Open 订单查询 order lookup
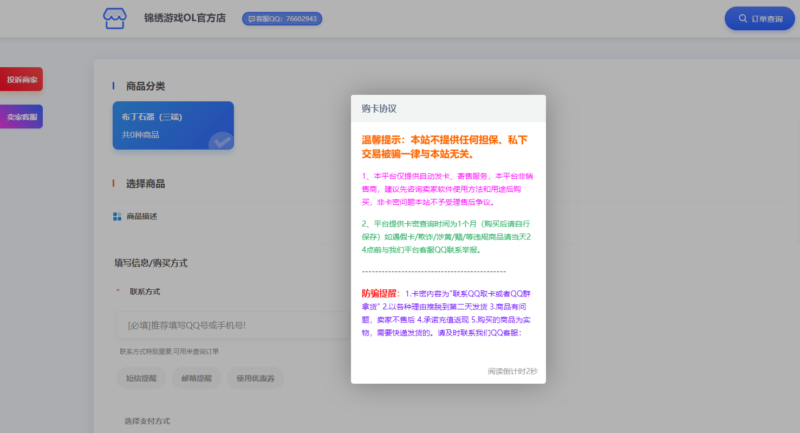This screenshot has height=433, width=800. tap(760, 19)
